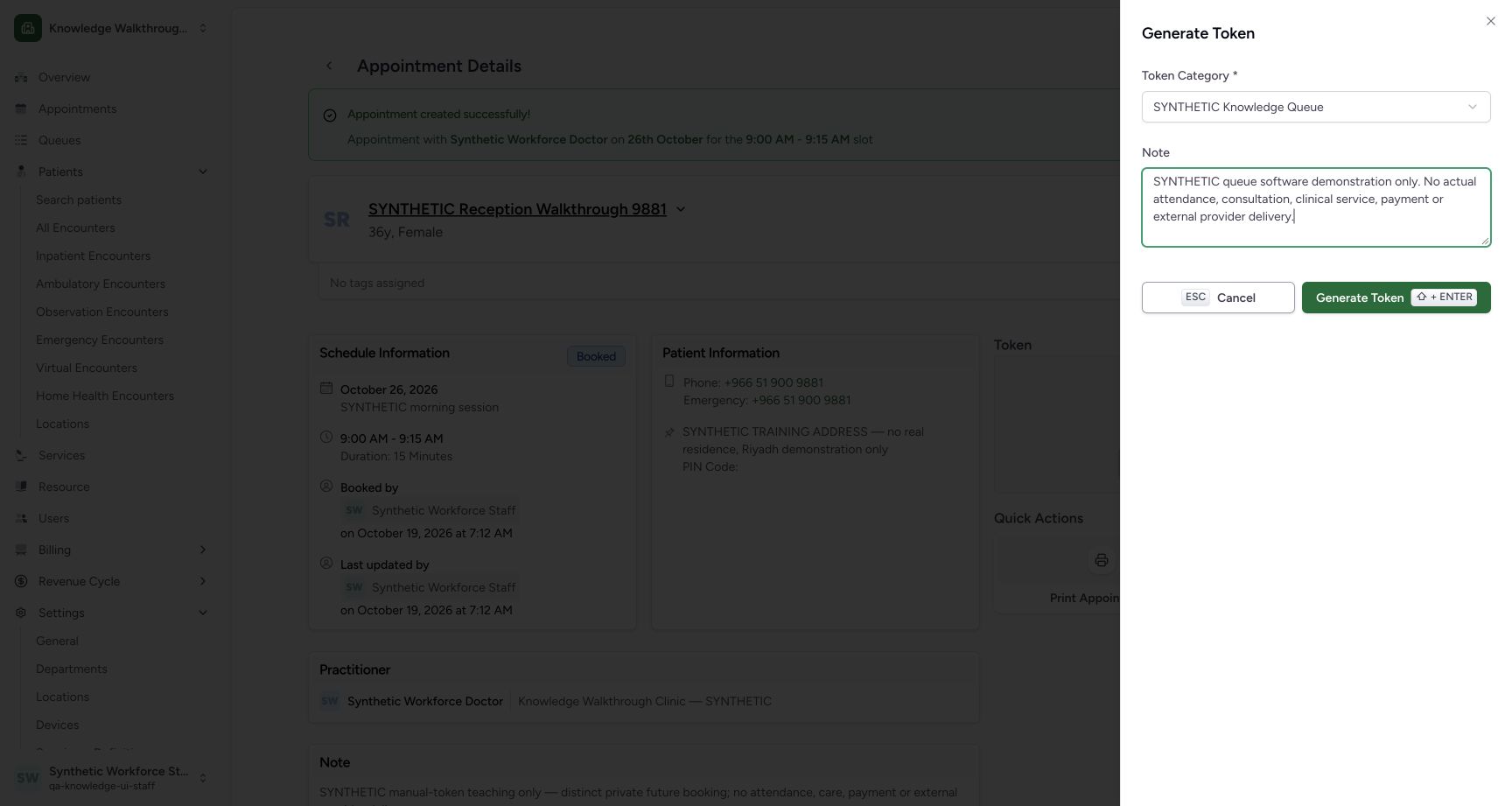Click the Appointments calendar icon
This screenshot has width=1512, height=806.
click(21, 109)
